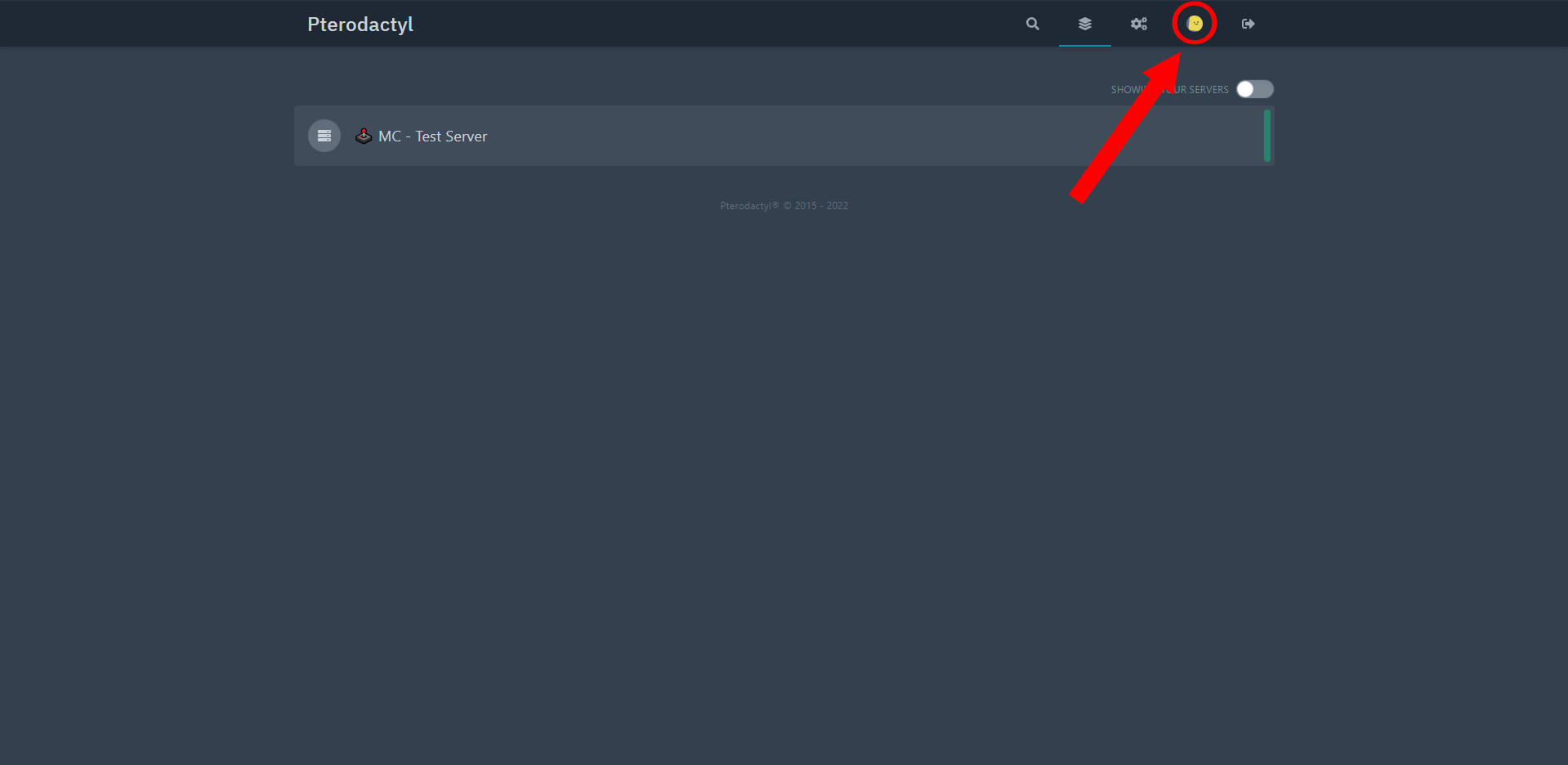Select the stacked layers server list icon
Viewport: 1568px width, 765px height.
(1085, 24)
